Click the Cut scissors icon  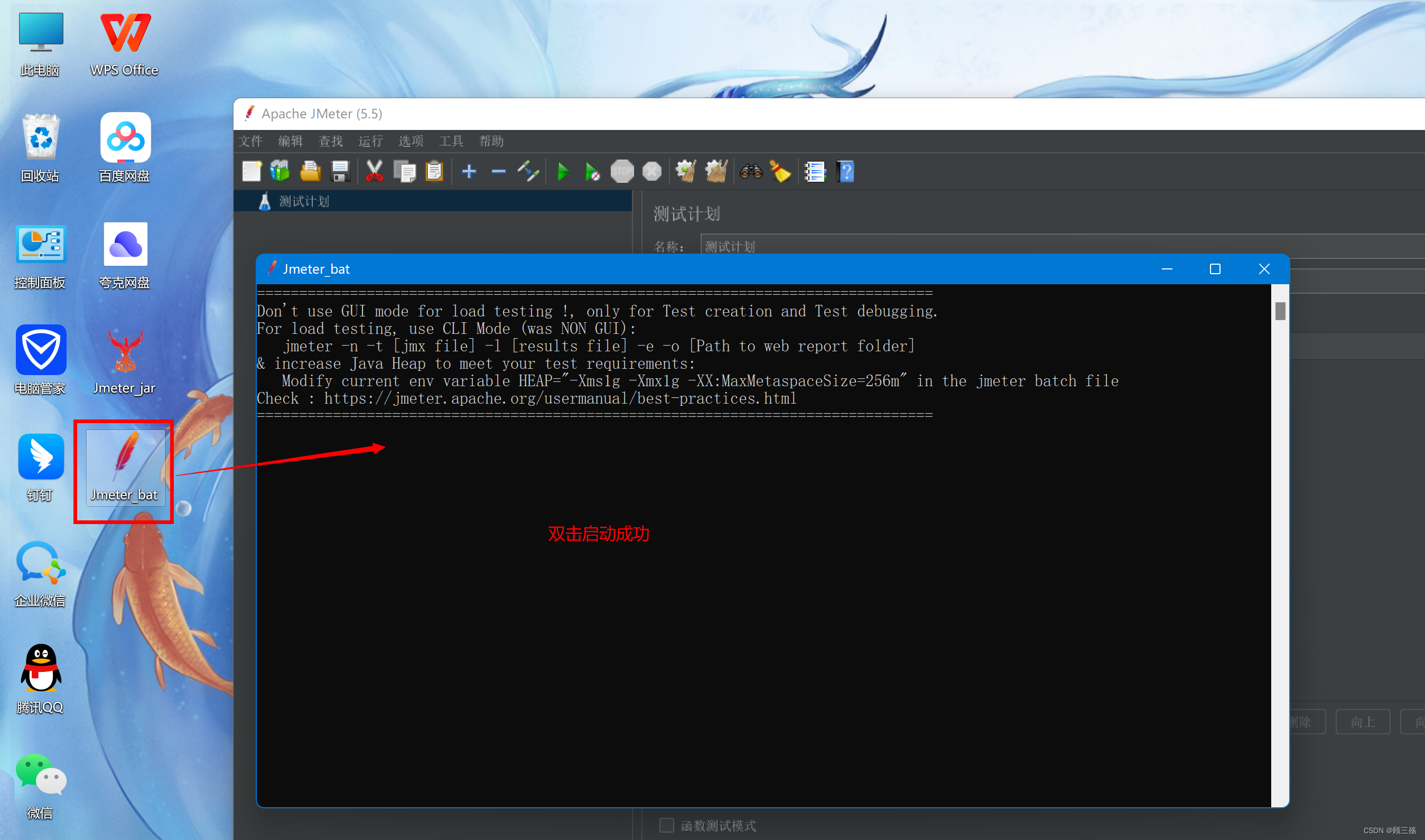point(374,172)
